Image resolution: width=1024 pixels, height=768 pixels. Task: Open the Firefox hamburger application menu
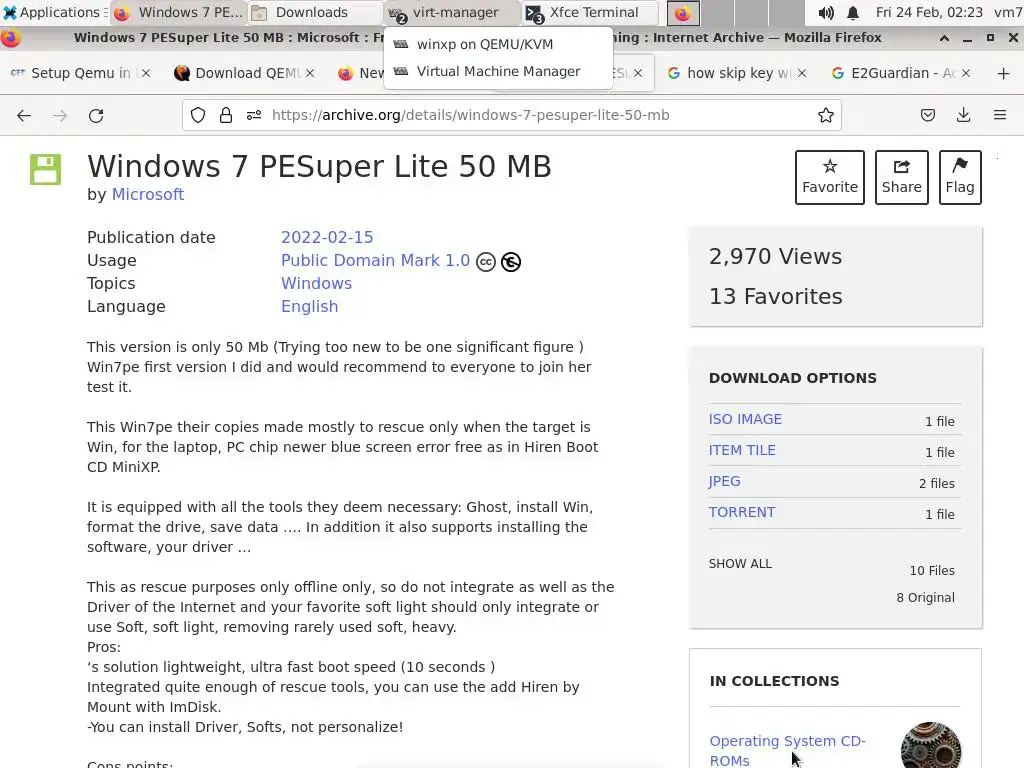click(x=999, y=115)
